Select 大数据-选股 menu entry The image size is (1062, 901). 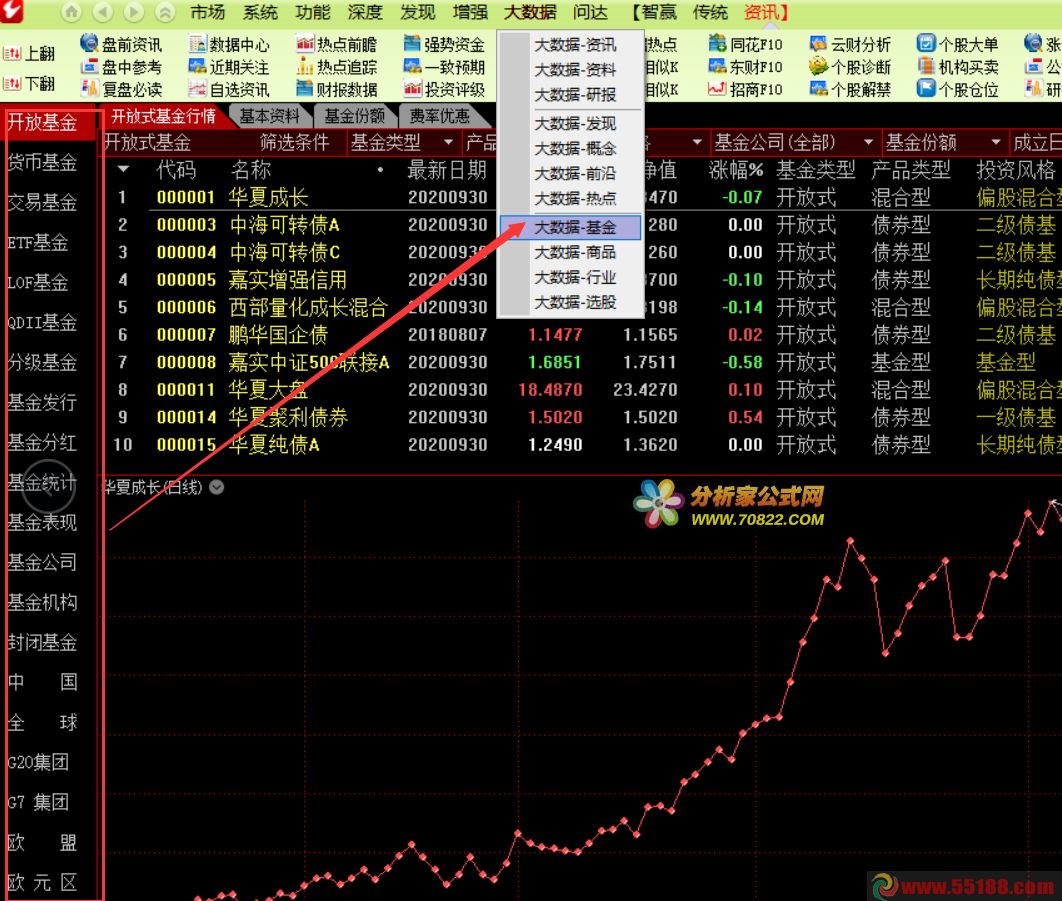point(570,302)
